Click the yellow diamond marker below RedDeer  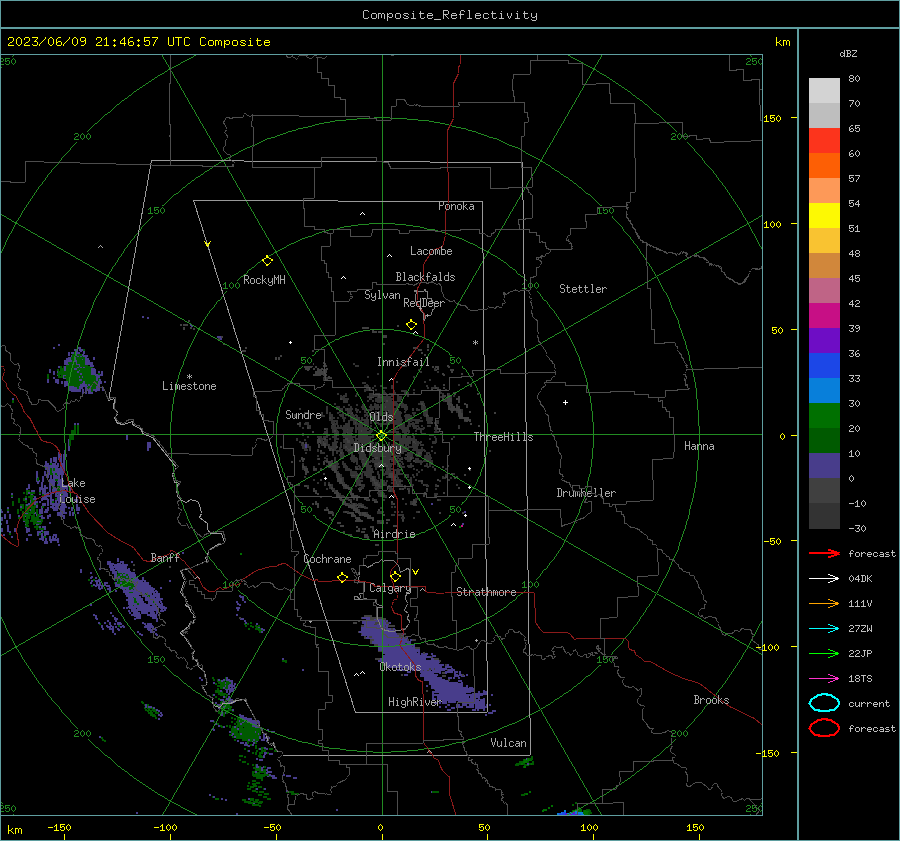(411, 325)
